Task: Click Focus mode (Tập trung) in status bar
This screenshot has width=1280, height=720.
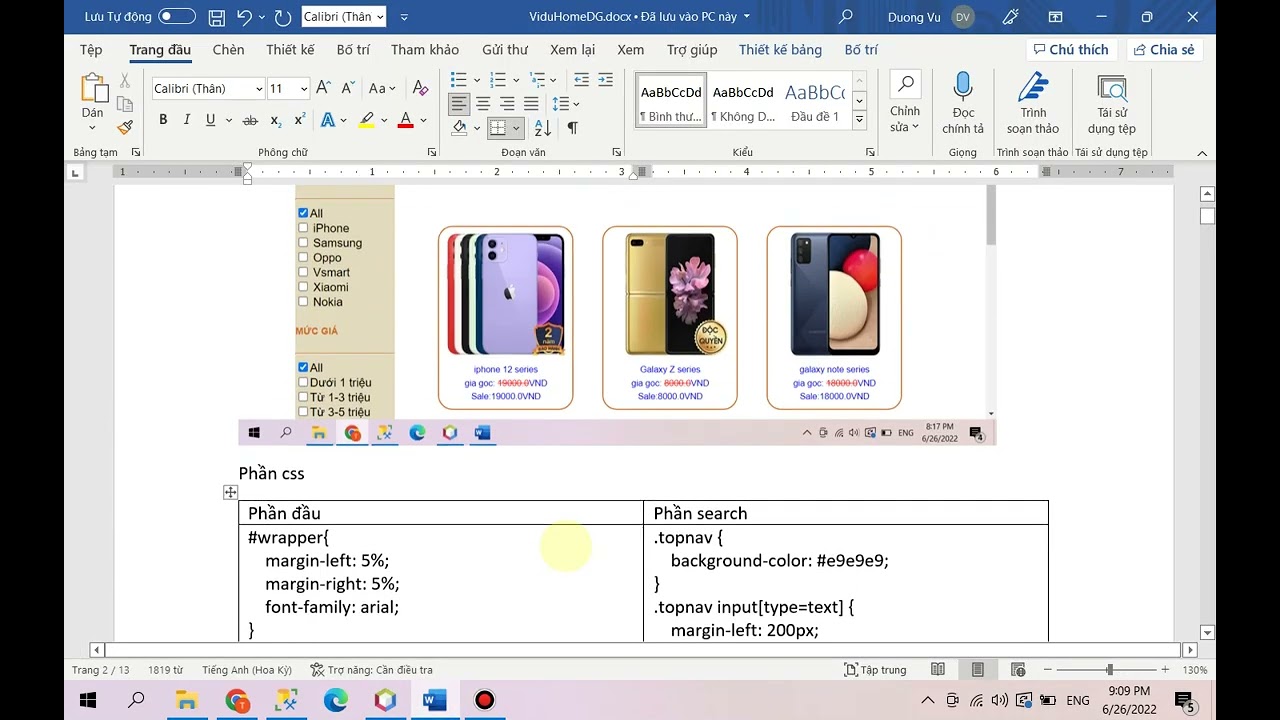Action: [x=876, y=670]
